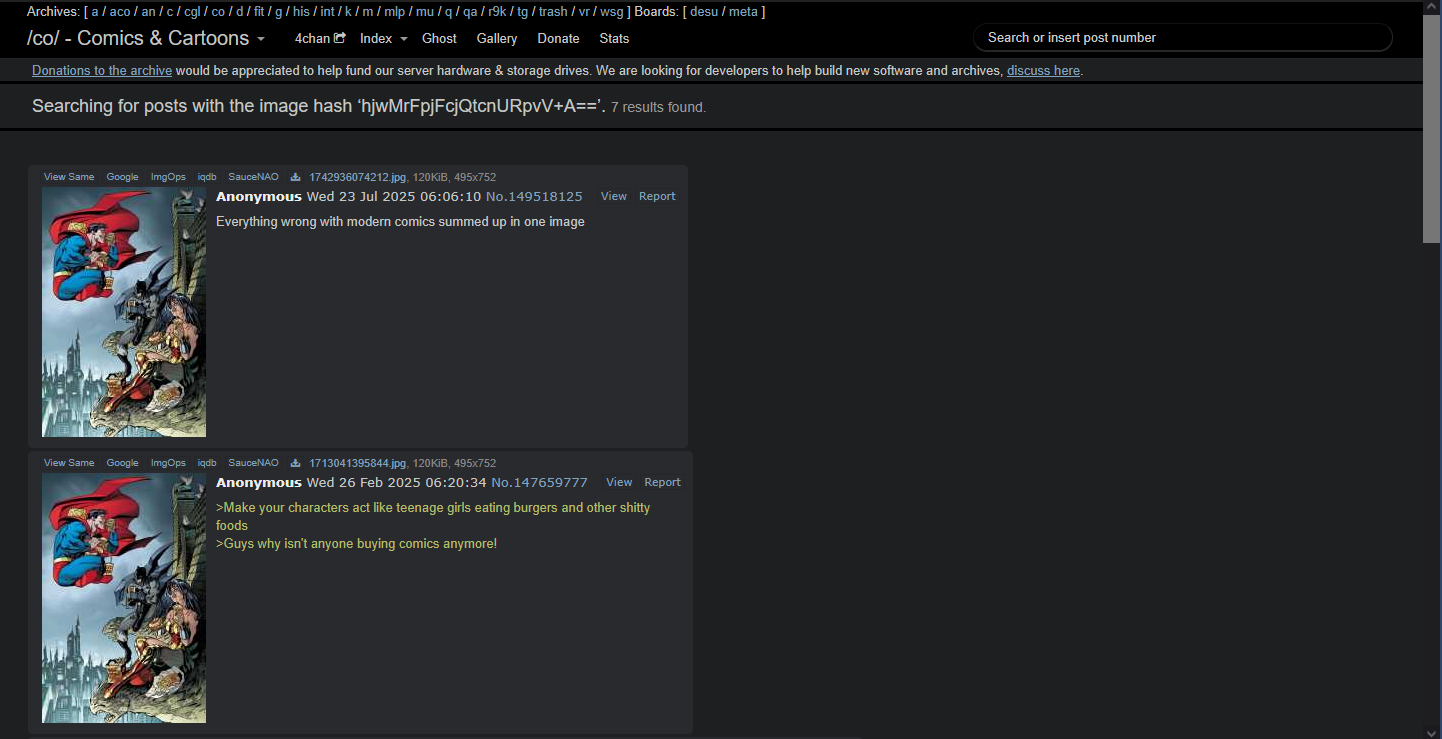This screenshot has height=739, width=1442.
Task: Open the file link 1713041395844.jpg
Action: [x=357, y=463]
